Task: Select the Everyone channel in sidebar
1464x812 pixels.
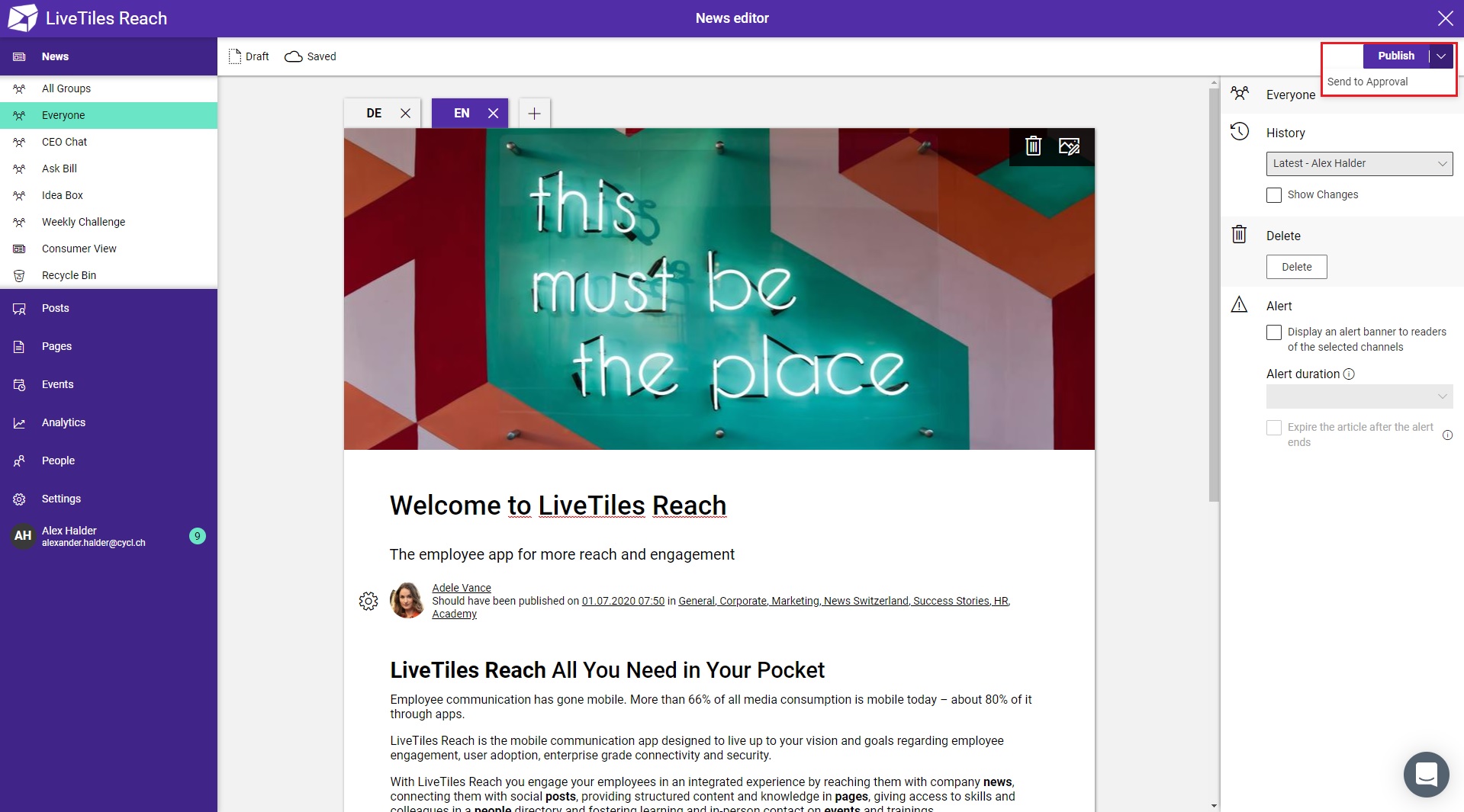Action: tap(108, 115)
